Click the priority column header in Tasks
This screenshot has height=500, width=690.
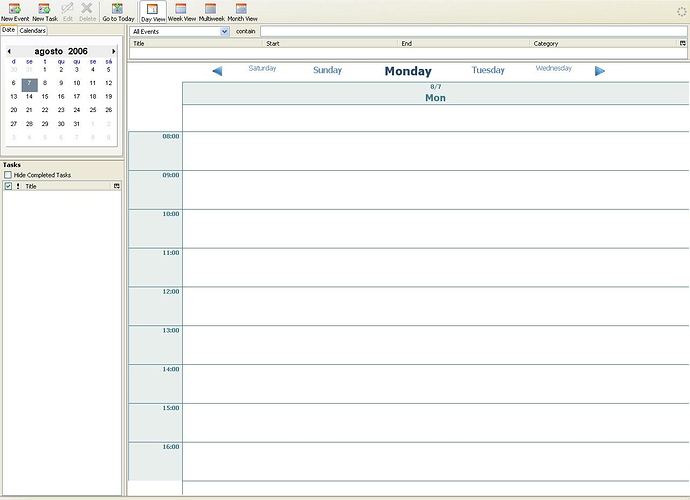click(18, 186)
